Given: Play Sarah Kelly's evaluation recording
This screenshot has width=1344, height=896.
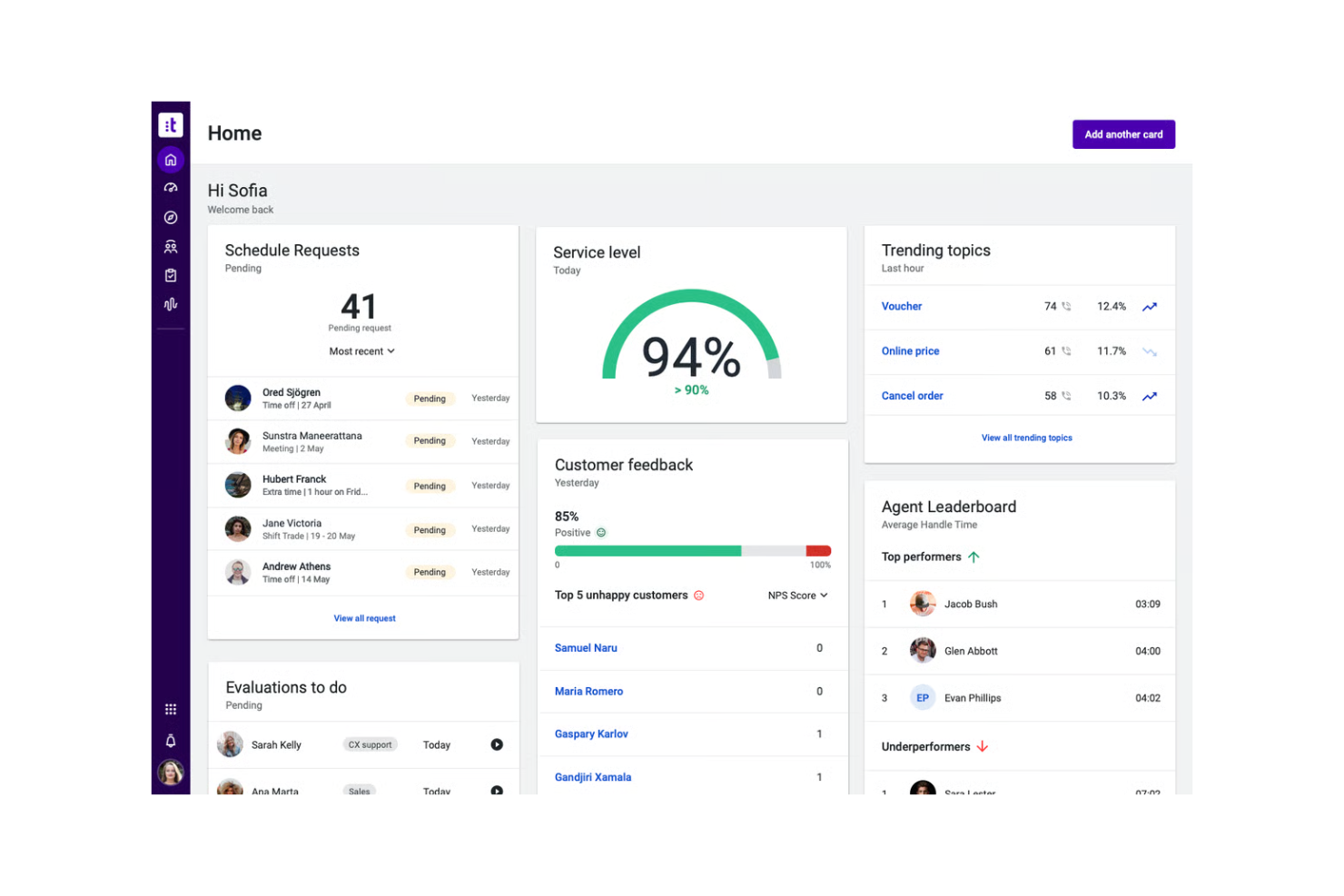Looking at the screenshot, I should point(496,744).
